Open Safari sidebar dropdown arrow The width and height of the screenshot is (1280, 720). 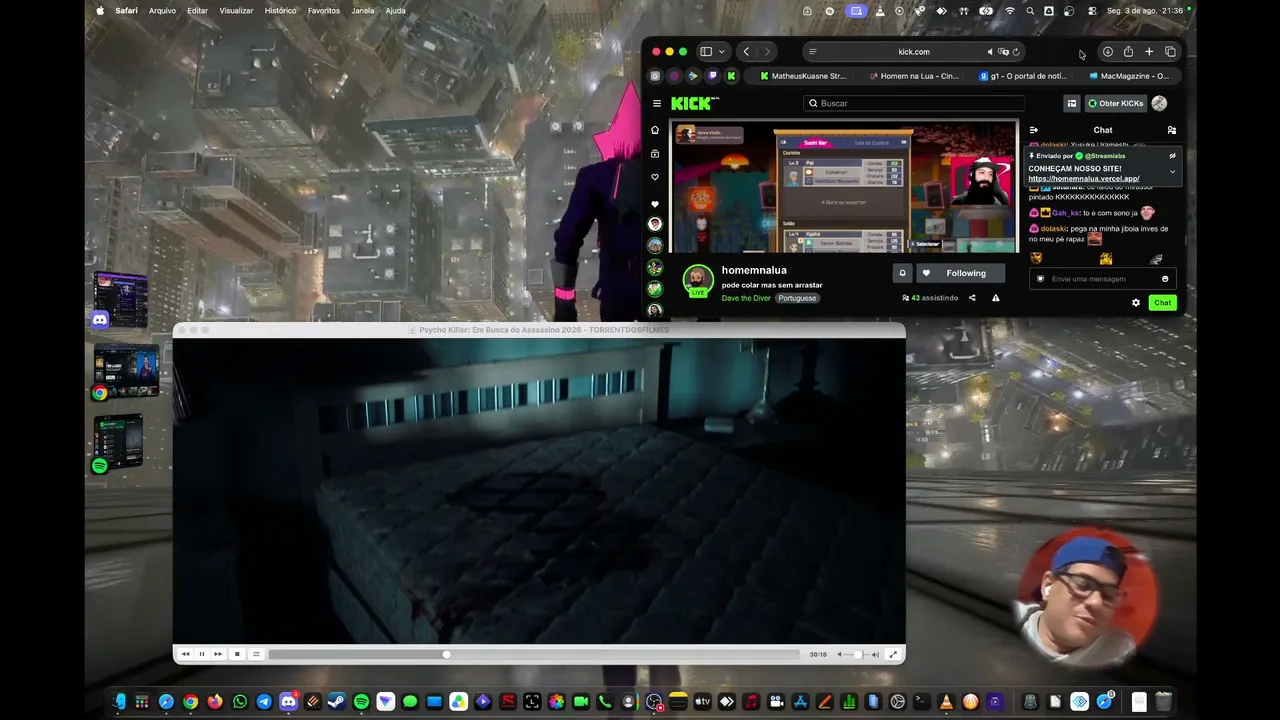[x=721, y=52]
